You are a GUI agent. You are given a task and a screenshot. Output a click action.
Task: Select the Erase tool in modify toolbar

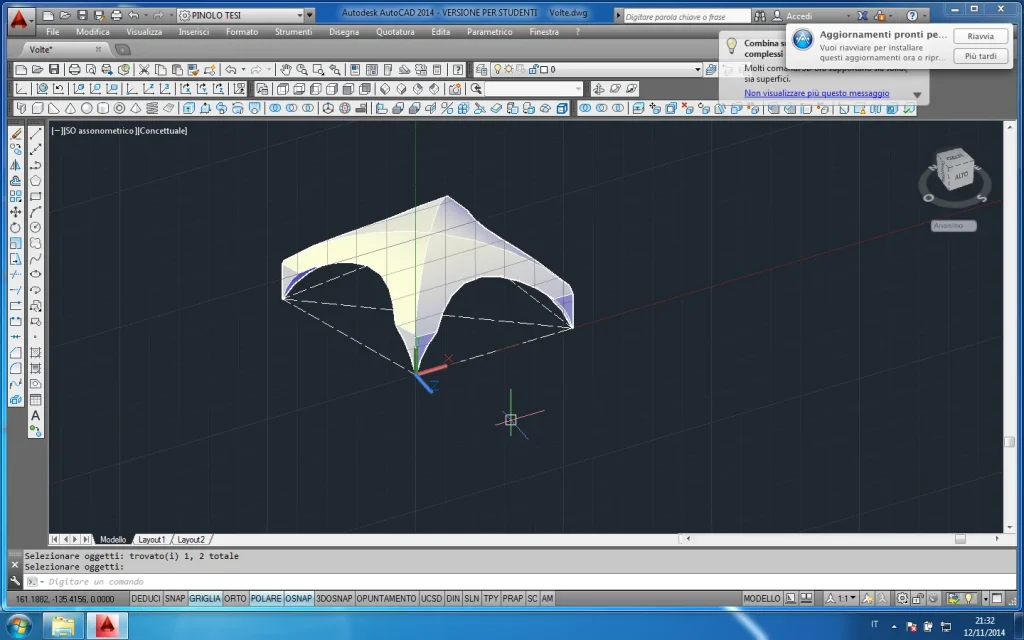point(16,134)
